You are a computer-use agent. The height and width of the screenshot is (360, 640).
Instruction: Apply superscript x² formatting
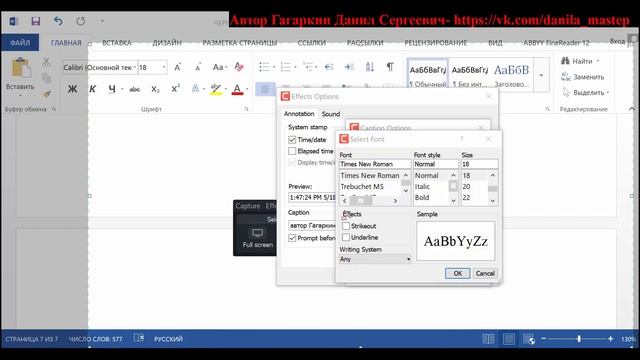[x=176, y=89]
